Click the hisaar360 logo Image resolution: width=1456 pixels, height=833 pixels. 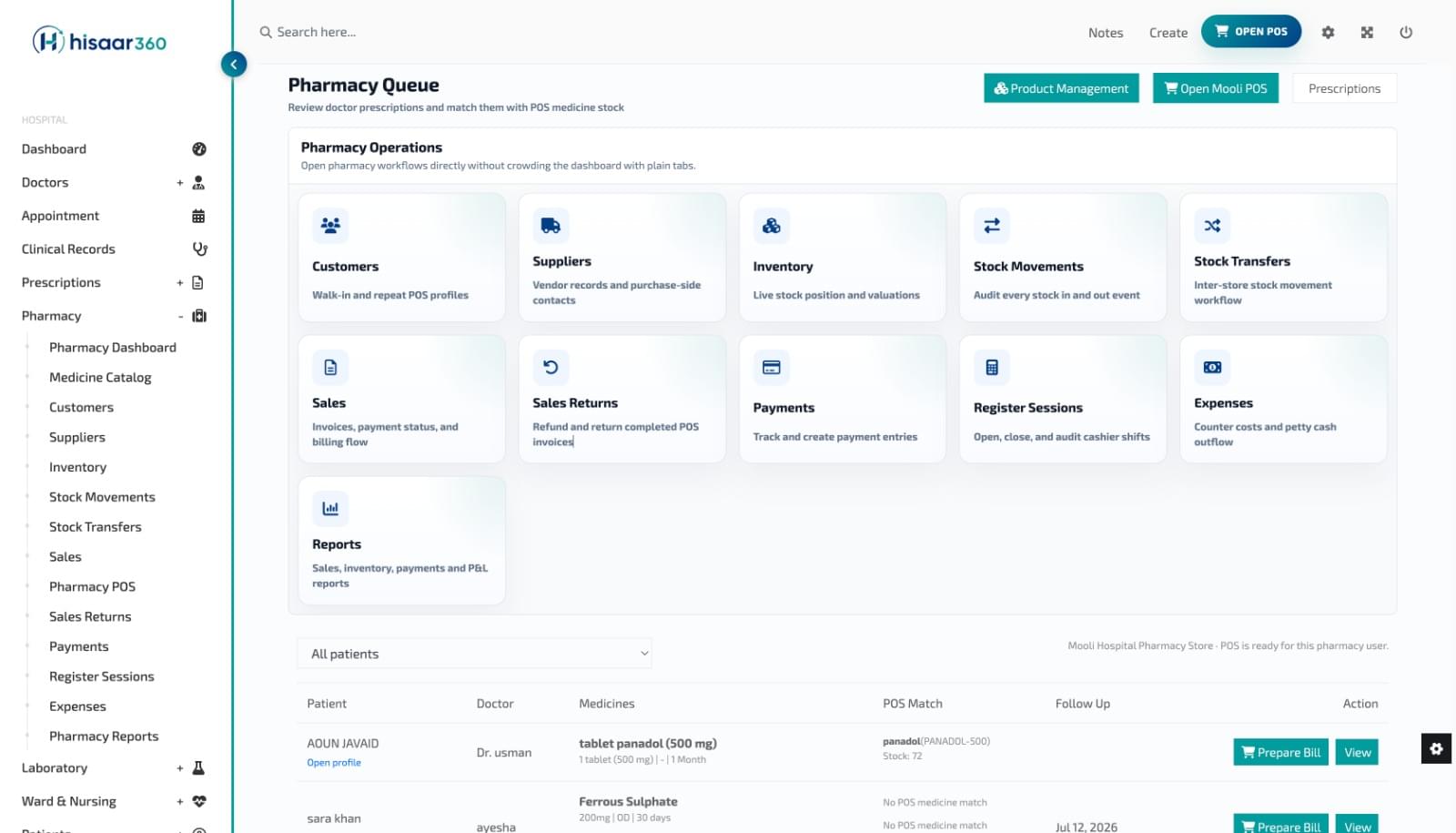click(99, 41)
